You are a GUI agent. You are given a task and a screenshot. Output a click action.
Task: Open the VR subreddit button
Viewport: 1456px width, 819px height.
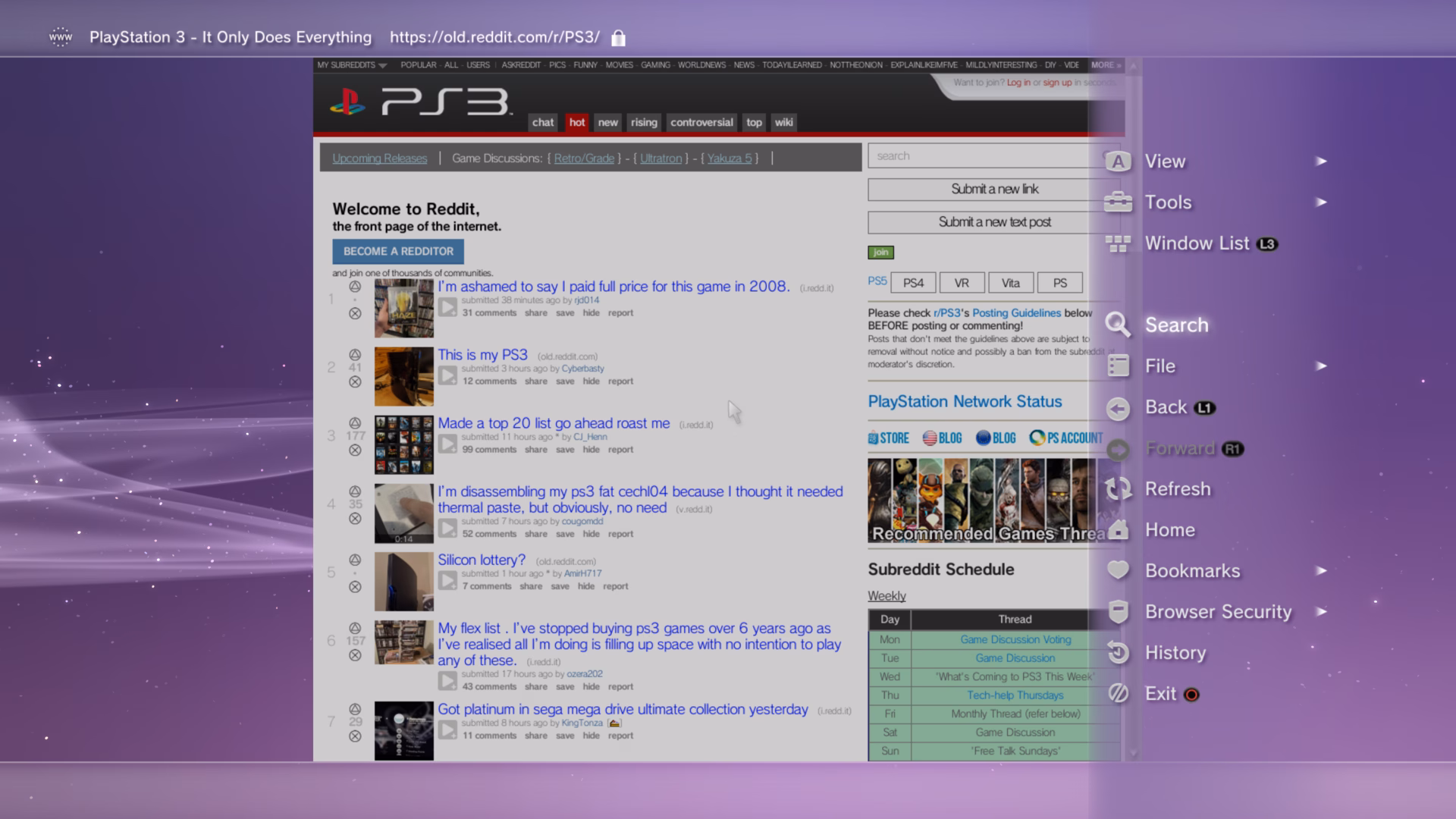(x=962, y=283)
